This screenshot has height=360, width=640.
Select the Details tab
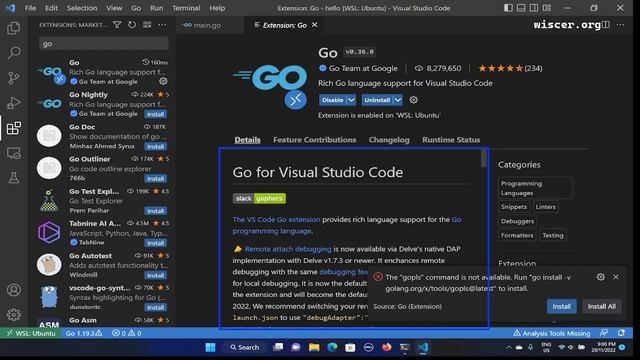point(247,140)
